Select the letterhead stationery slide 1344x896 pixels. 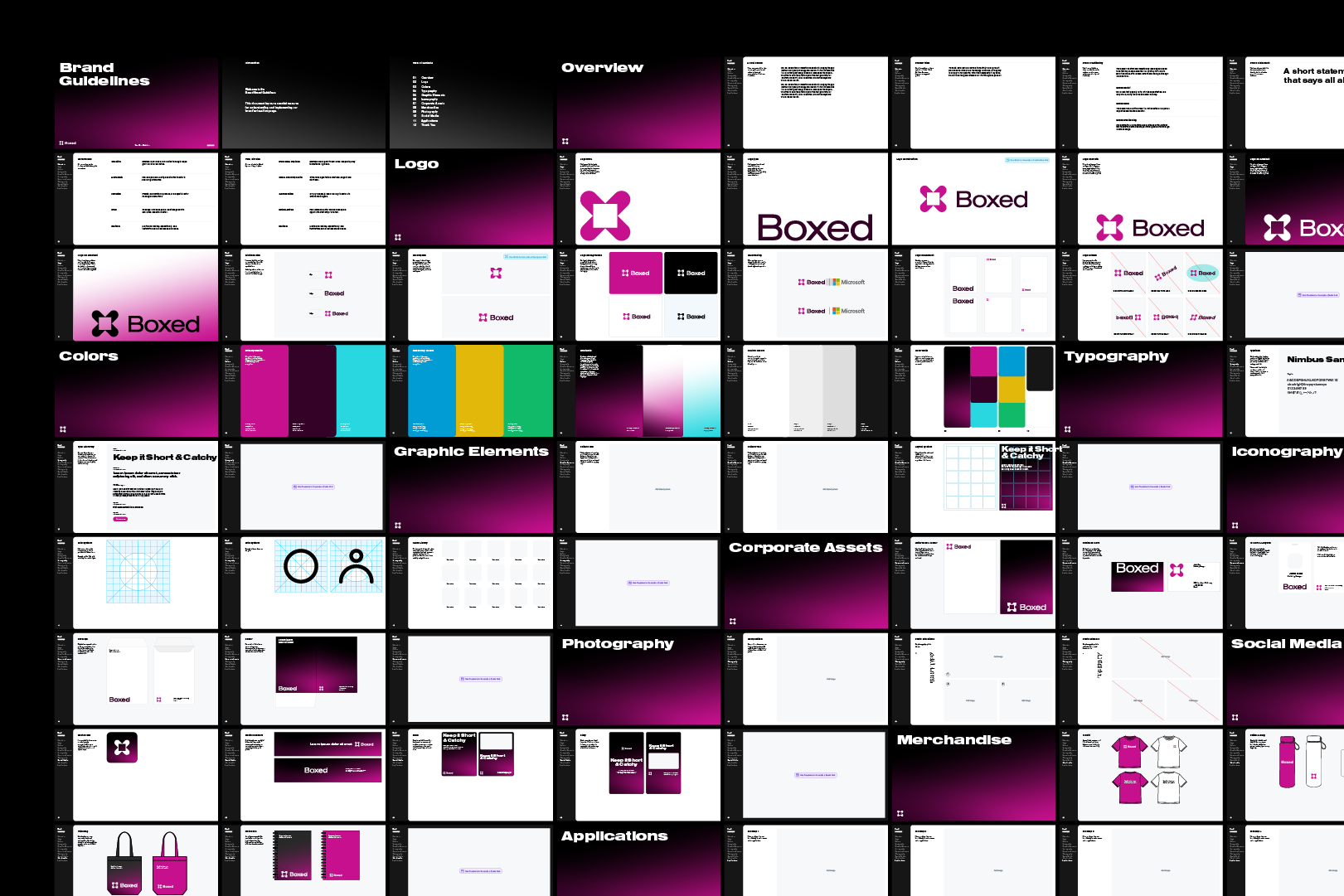point(973,584)
